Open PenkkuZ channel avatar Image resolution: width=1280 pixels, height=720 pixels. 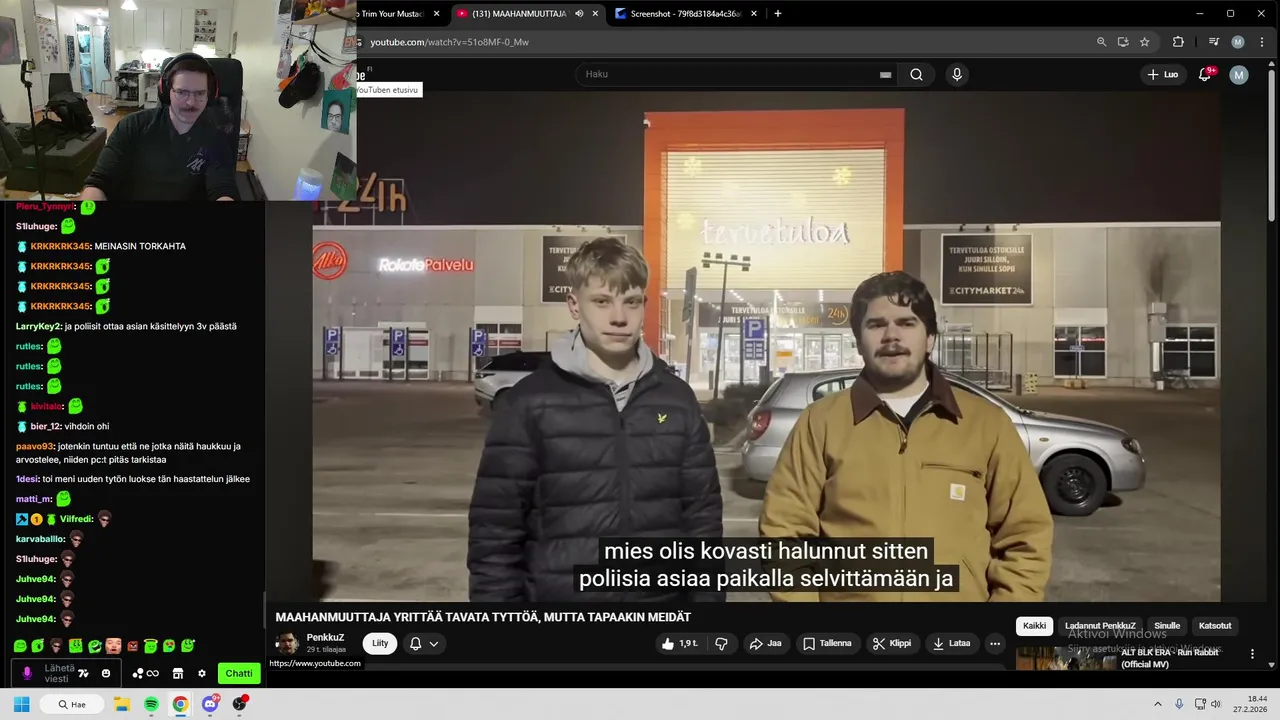coord(287,643)
